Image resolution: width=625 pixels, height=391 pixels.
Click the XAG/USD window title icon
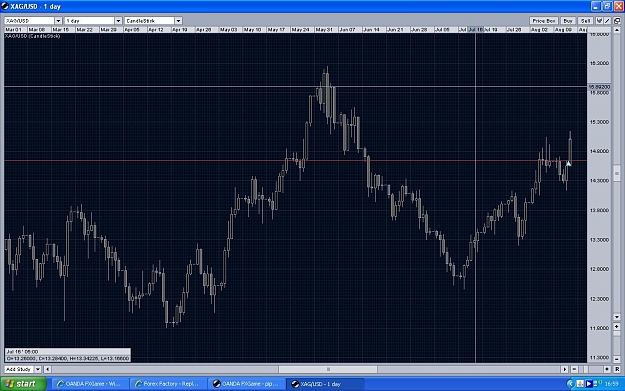(x=5, y=6)
